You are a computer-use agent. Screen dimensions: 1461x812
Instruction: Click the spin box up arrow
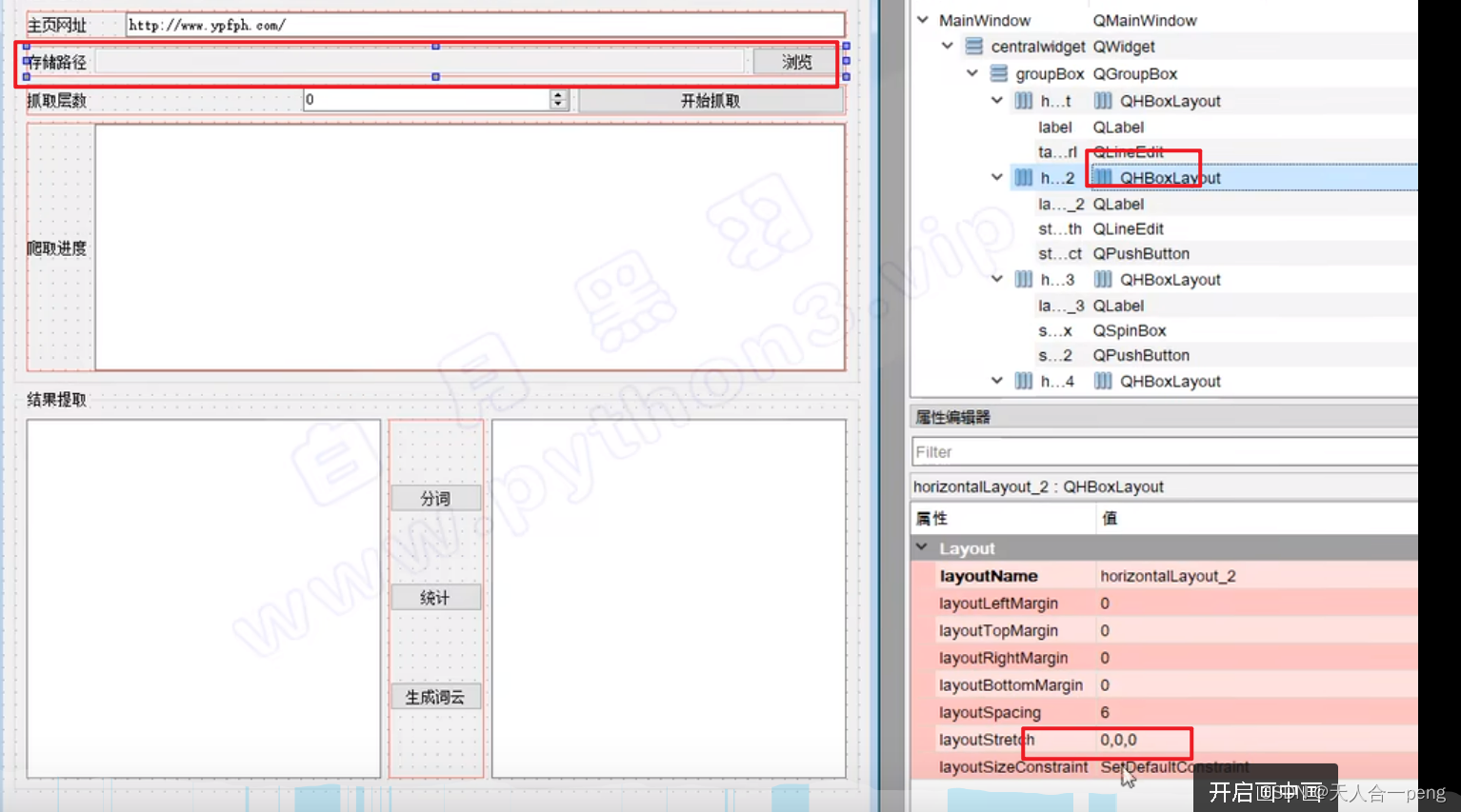click(x=558, y=92)
